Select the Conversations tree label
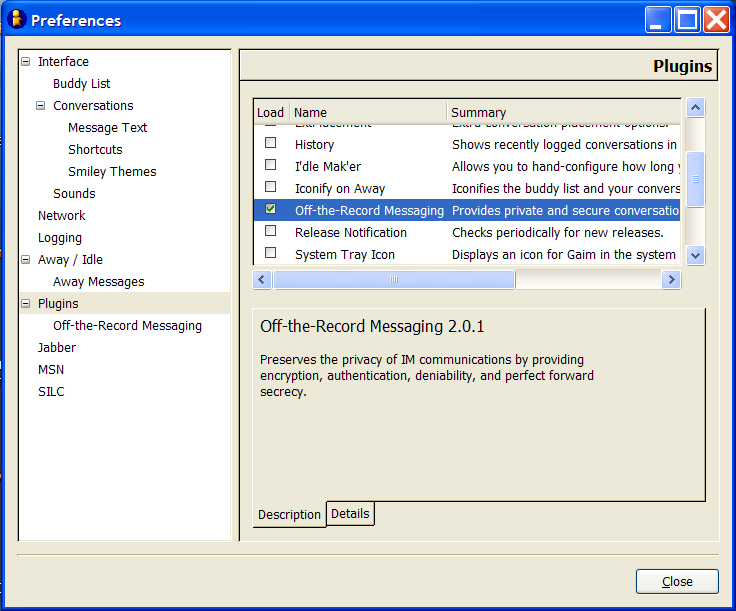 click(x=93, y=106)
